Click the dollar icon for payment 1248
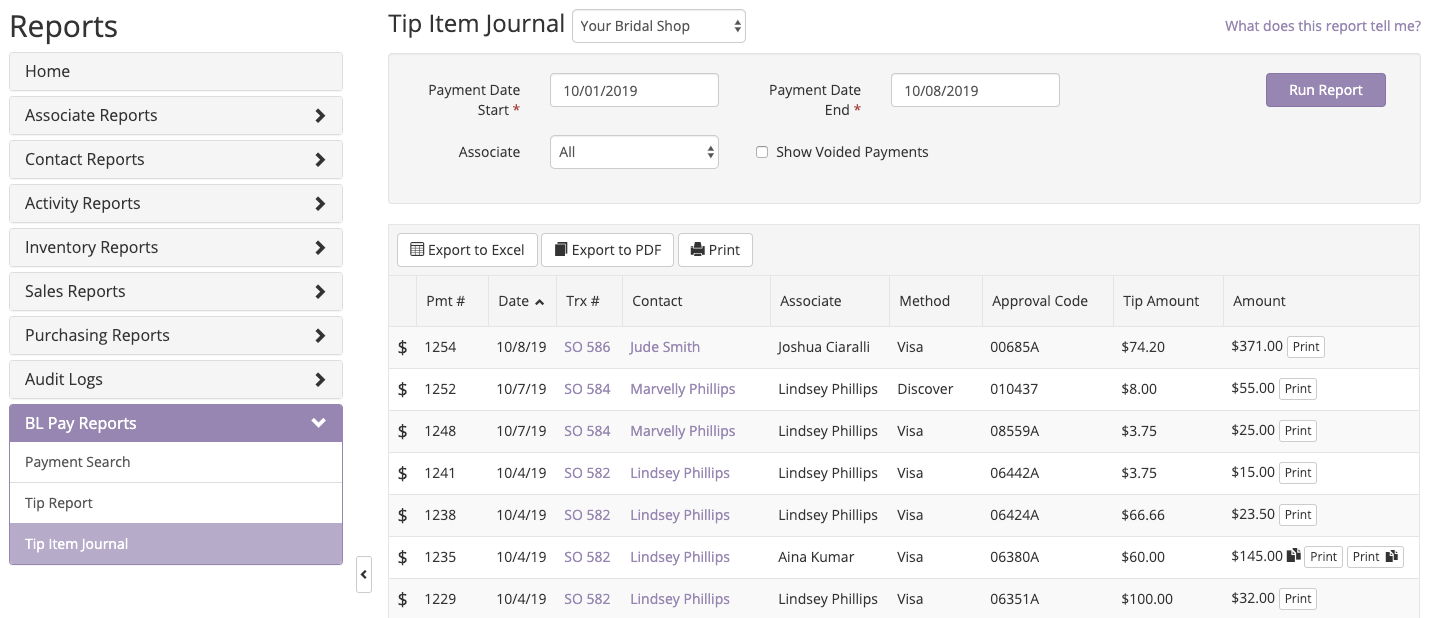 pos(402,431)
